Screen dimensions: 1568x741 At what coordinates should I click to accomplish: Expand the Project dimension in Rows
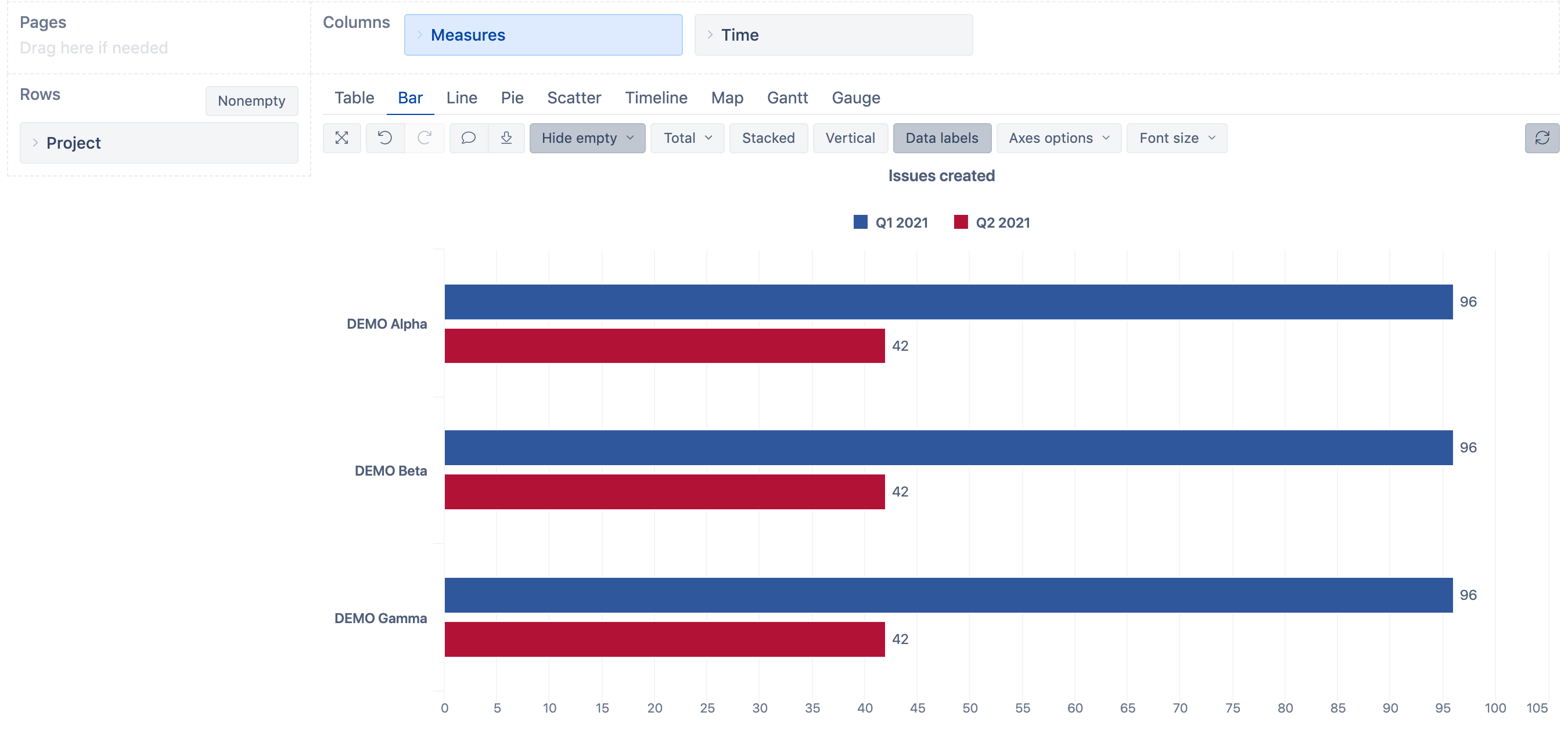coord(36,142)
